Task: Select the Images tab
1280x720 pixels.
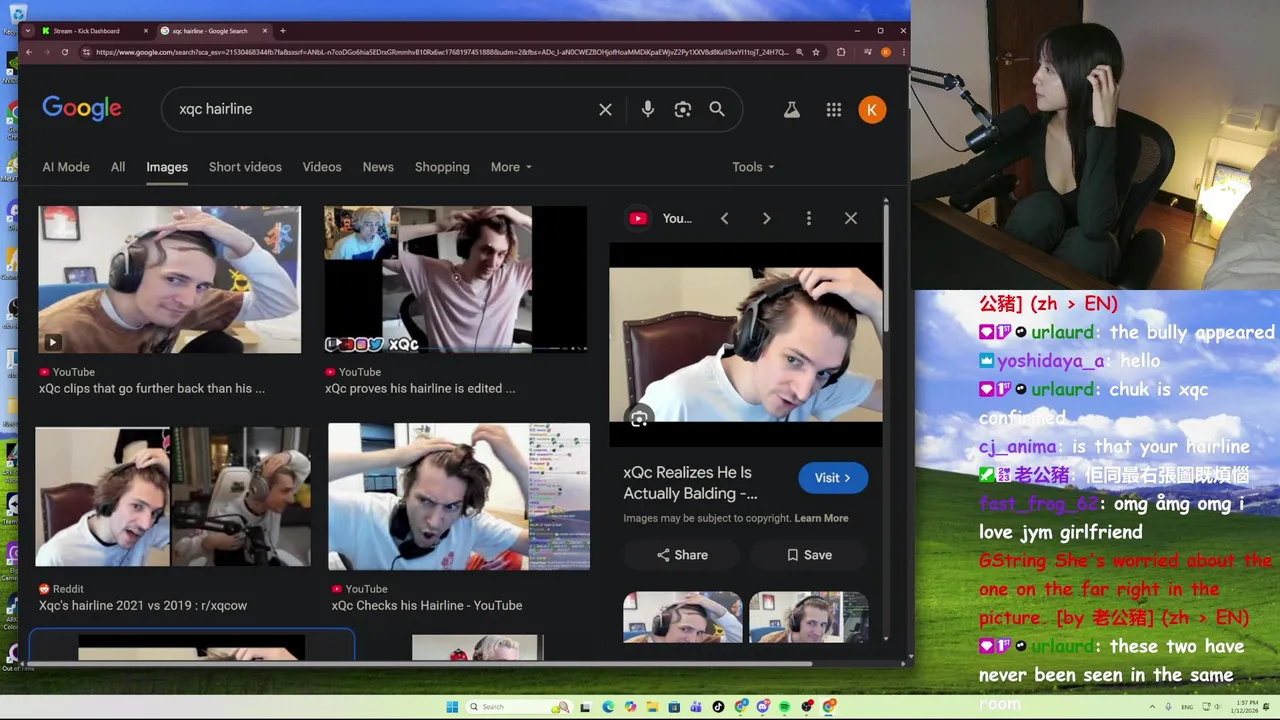Action: pos(167,167)
